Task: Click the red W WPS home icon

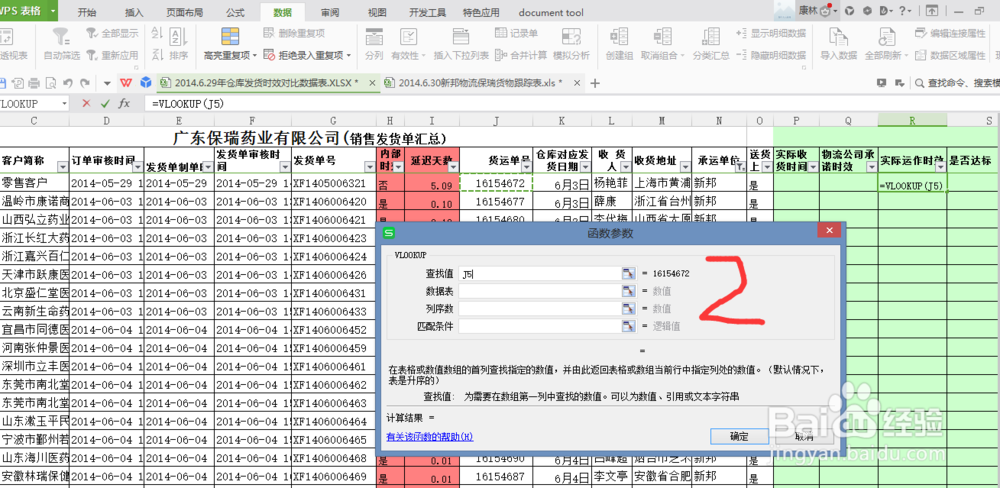Action: point(127,83)
